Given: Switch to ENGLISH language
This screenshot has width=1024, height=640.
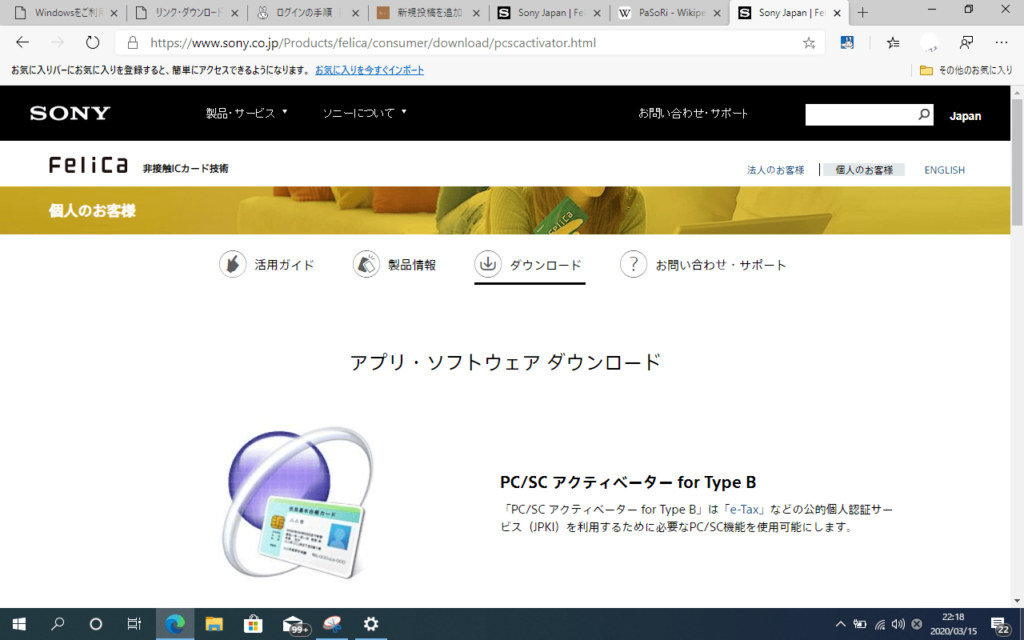Looking at the screenshot, I should point(944,170).
